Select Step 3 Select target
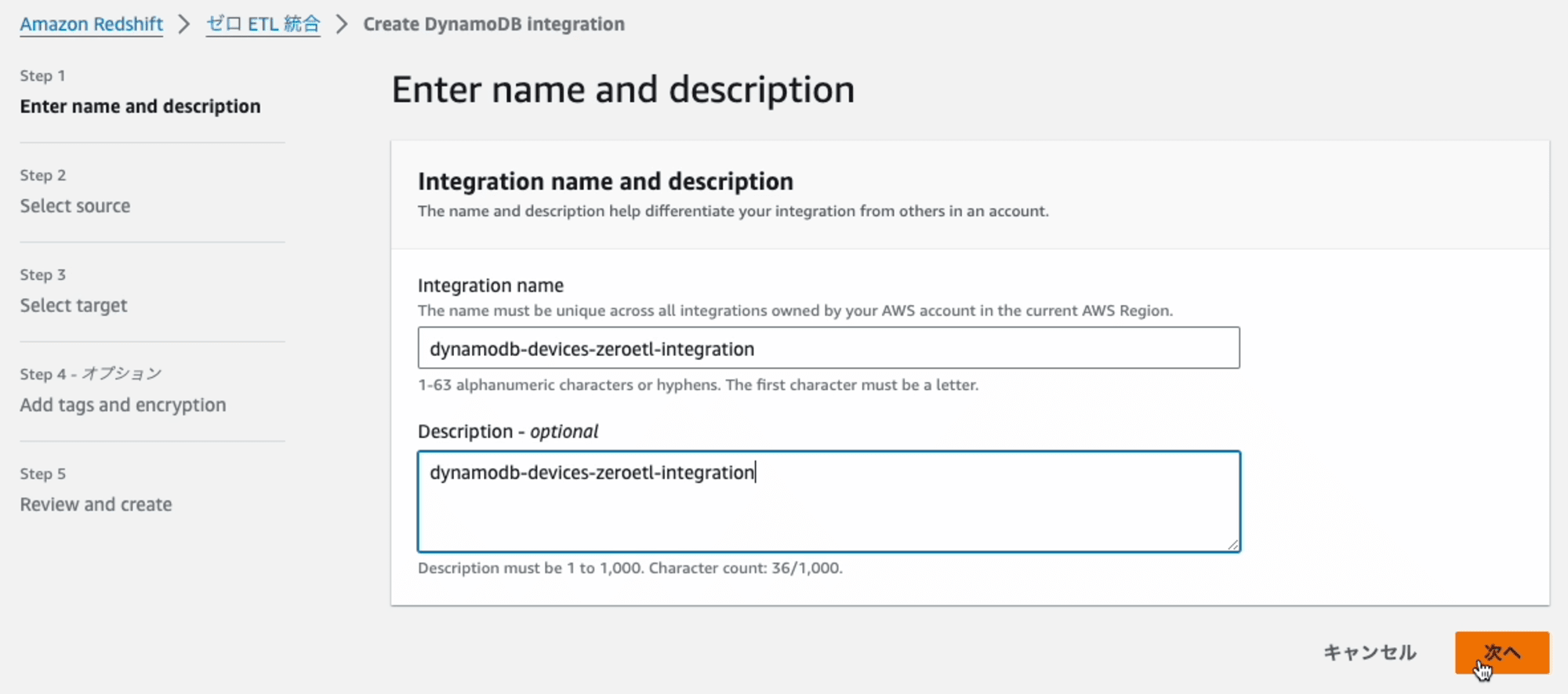This screenshot has width=1568, height=694. (74, 305)
